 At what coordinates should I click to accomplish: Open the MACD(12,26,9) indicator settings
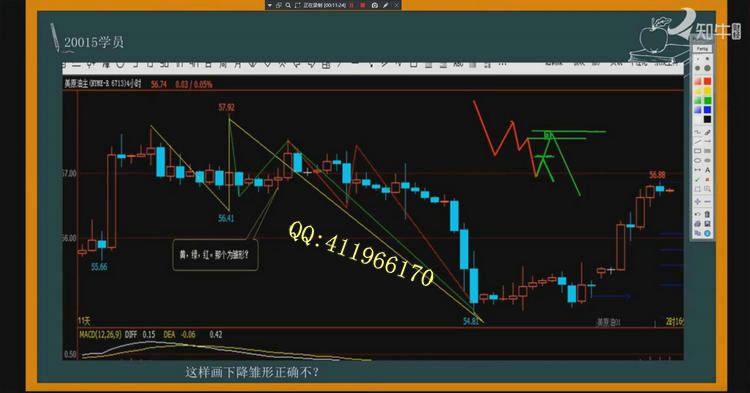(x=100, y=335)
